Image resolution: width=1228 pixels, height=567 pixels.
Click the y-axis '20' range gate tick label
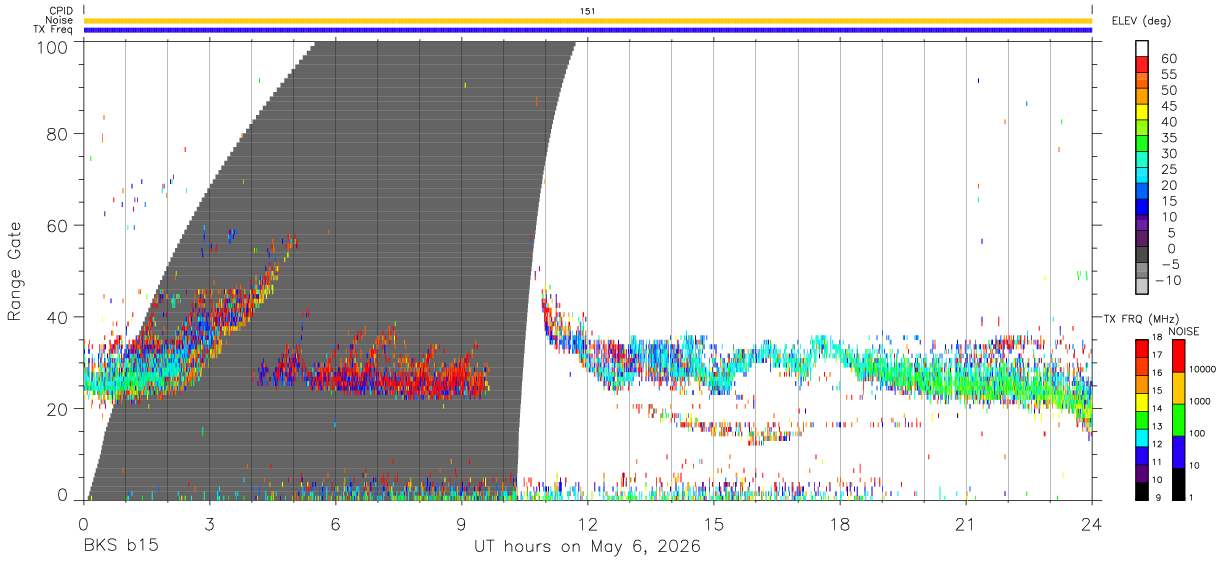[57, 409]
